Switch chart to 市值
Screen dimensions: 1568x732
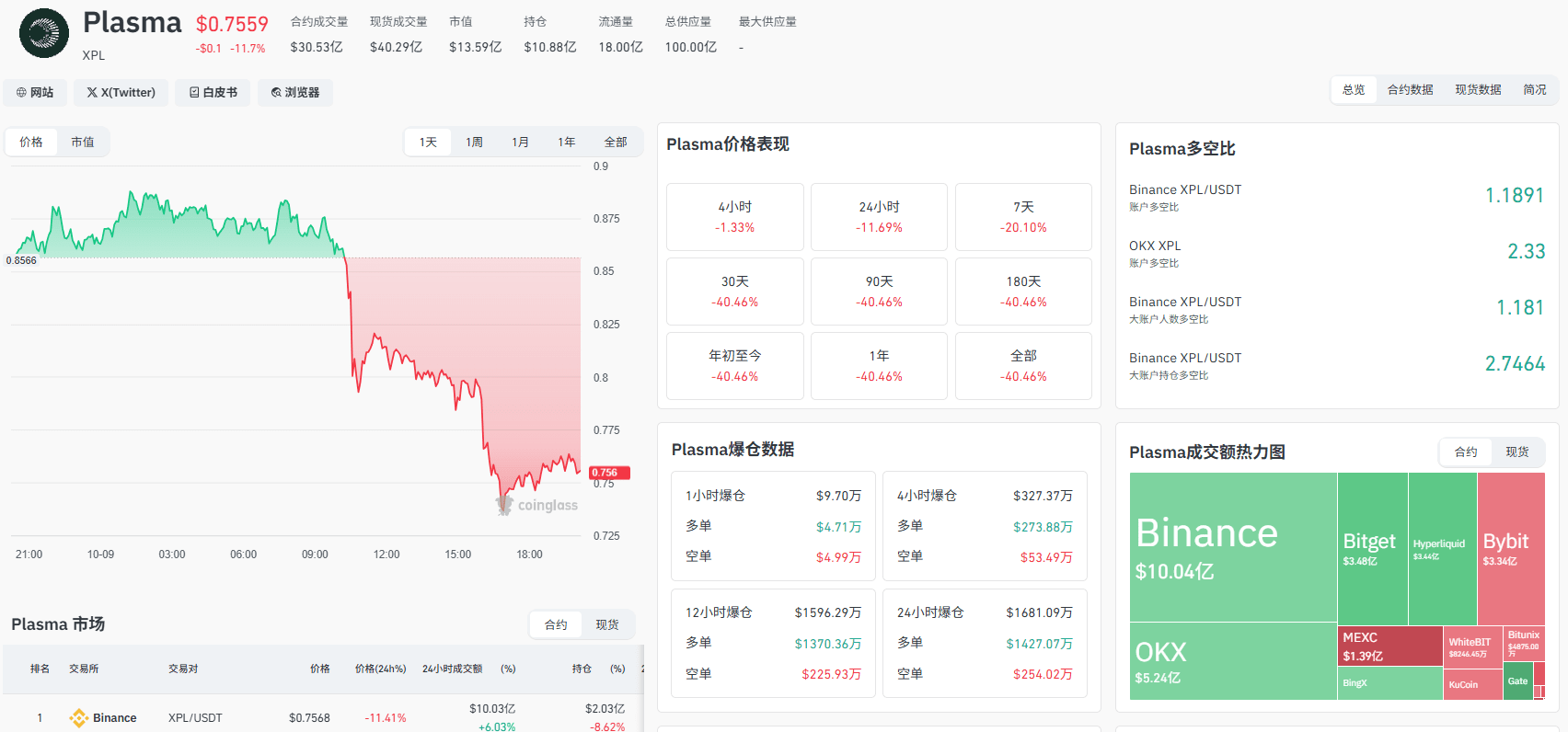coord(83,143)
